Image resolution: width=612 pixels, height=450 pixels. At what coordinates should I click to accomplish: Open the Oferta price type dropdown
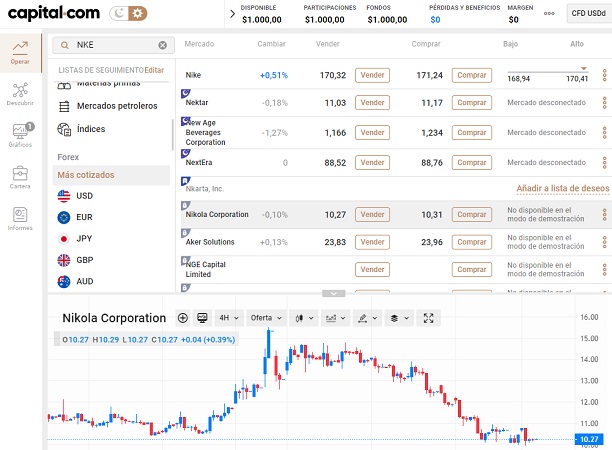[266, 318]
